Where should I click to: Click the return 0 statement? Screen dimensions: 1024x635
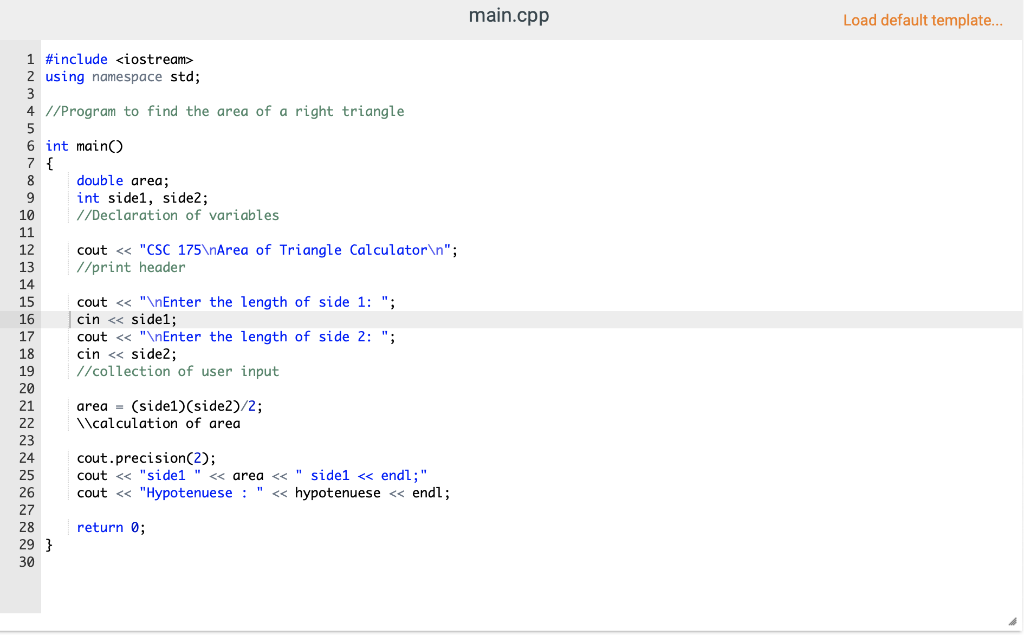(x=110, y=527)
